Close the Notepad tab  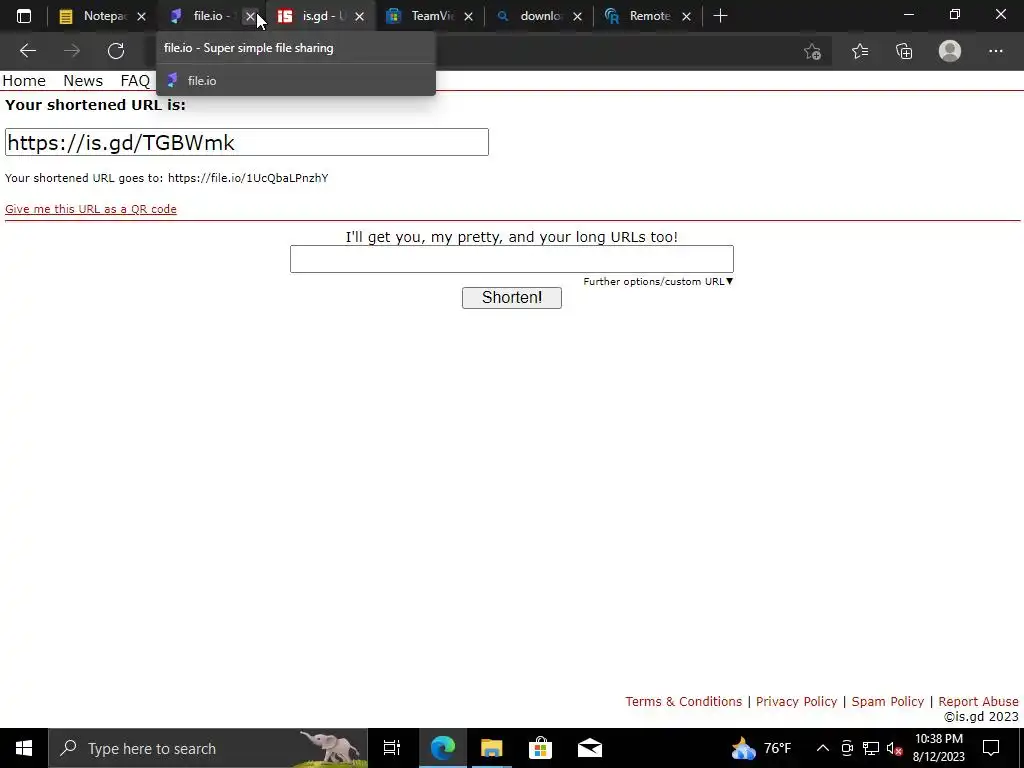click(141, 16)
